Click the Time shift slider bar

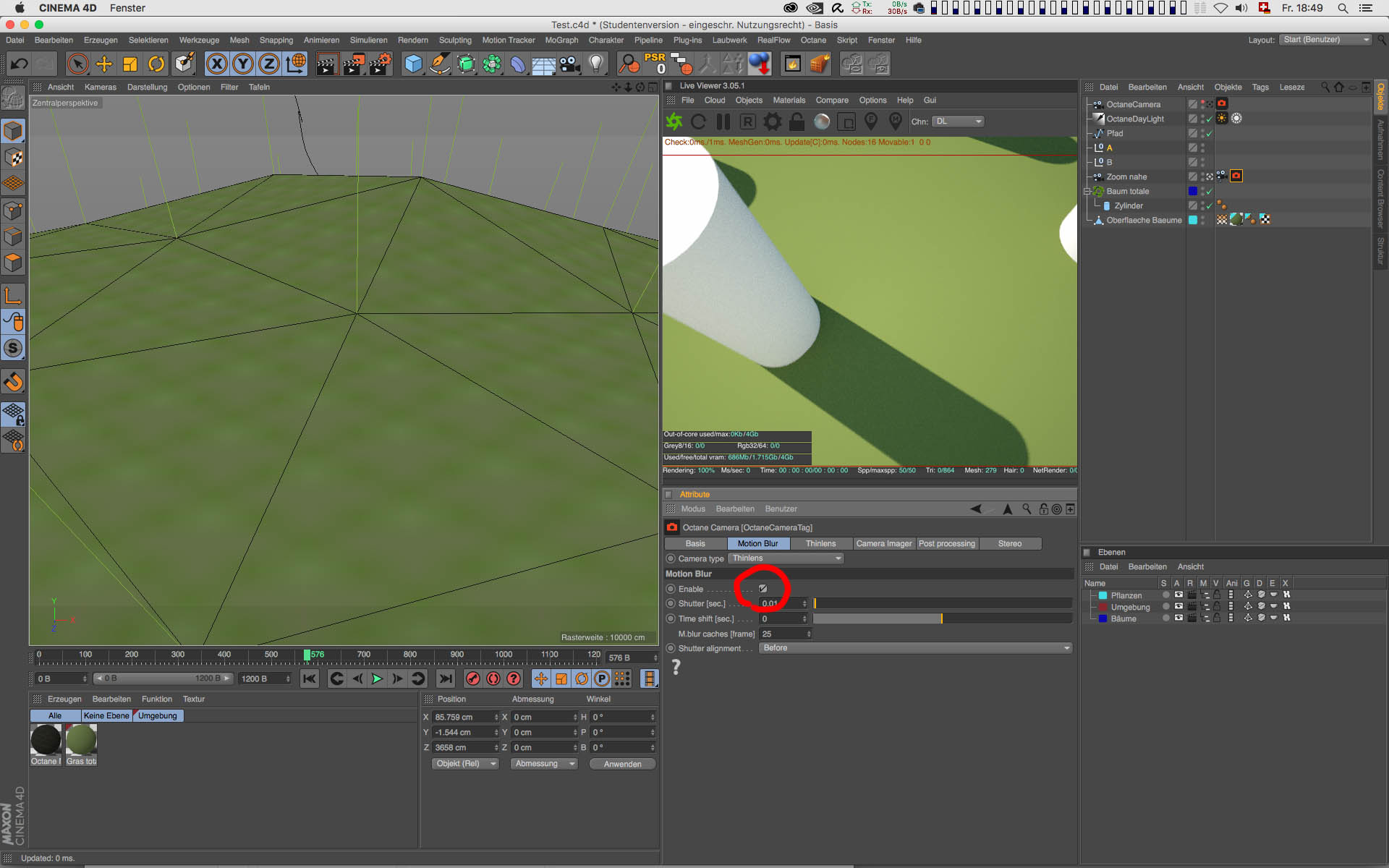[941, 618]
